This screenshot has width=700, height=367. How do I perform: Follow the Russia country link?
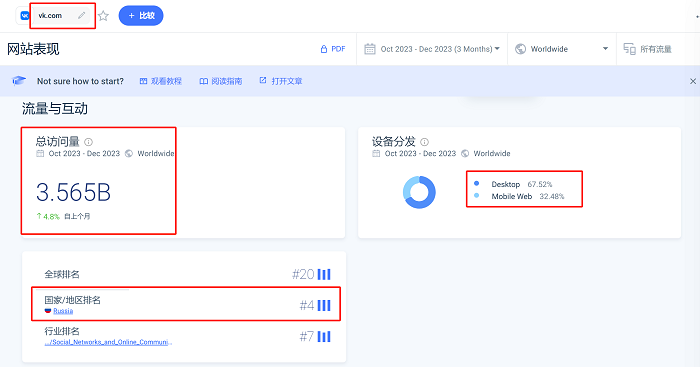[x=63, y=311]
